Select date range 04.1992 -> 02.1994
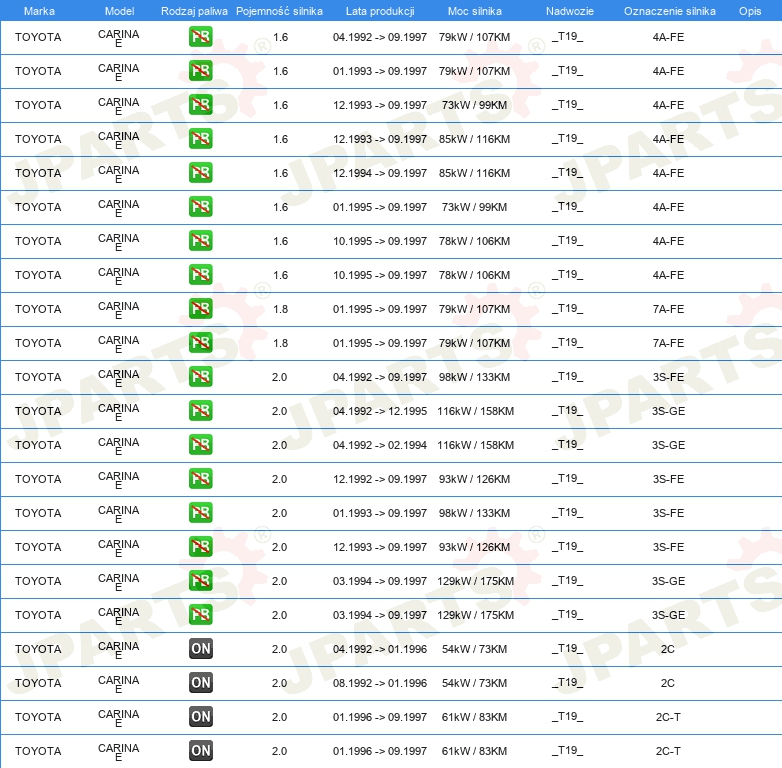This screenshot has height=768, width=782. (x=380, y=445)
